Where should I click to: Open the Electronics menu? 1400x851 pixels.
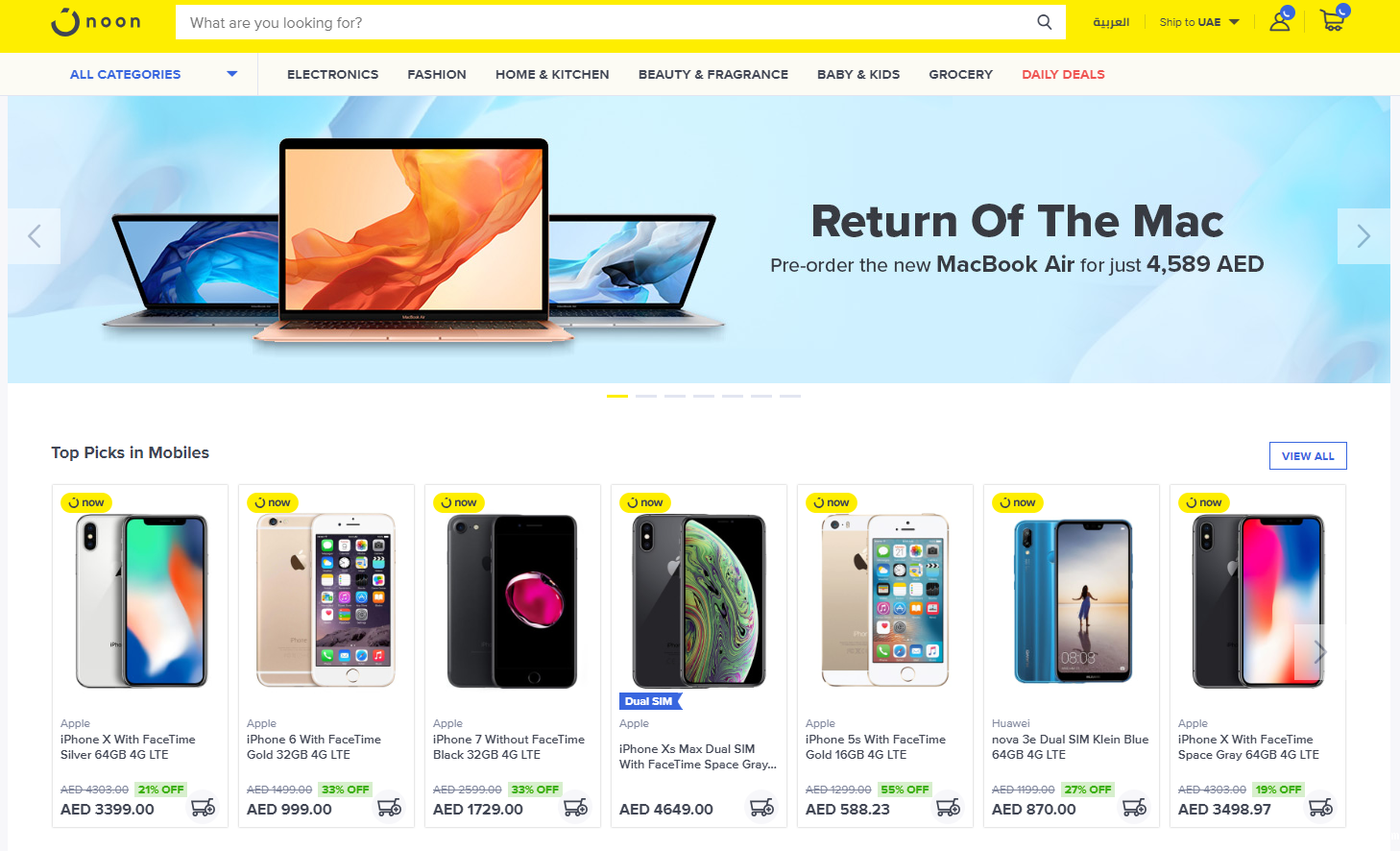pos(332,74)
